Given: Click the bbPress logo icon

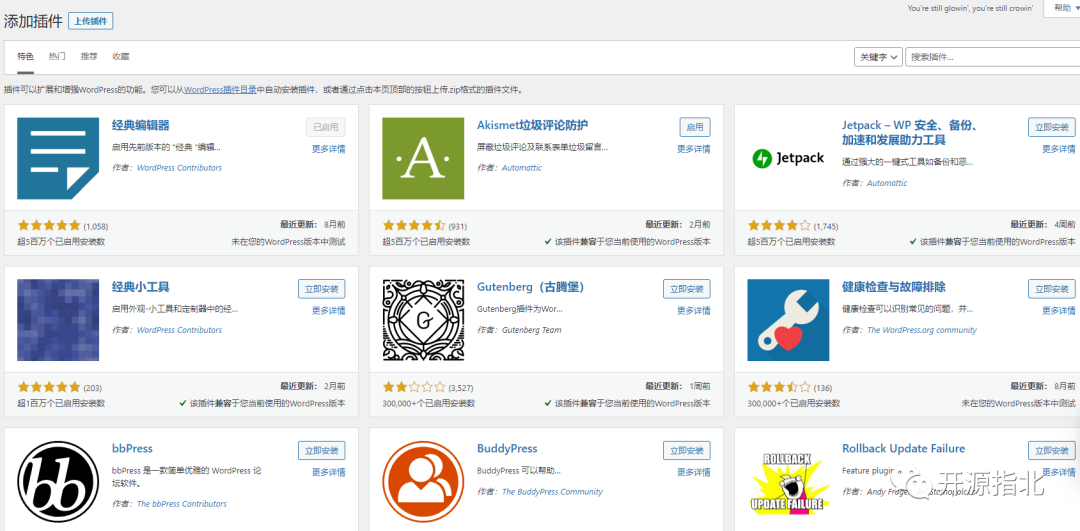Looking at the screenshot, I should 58,482.
